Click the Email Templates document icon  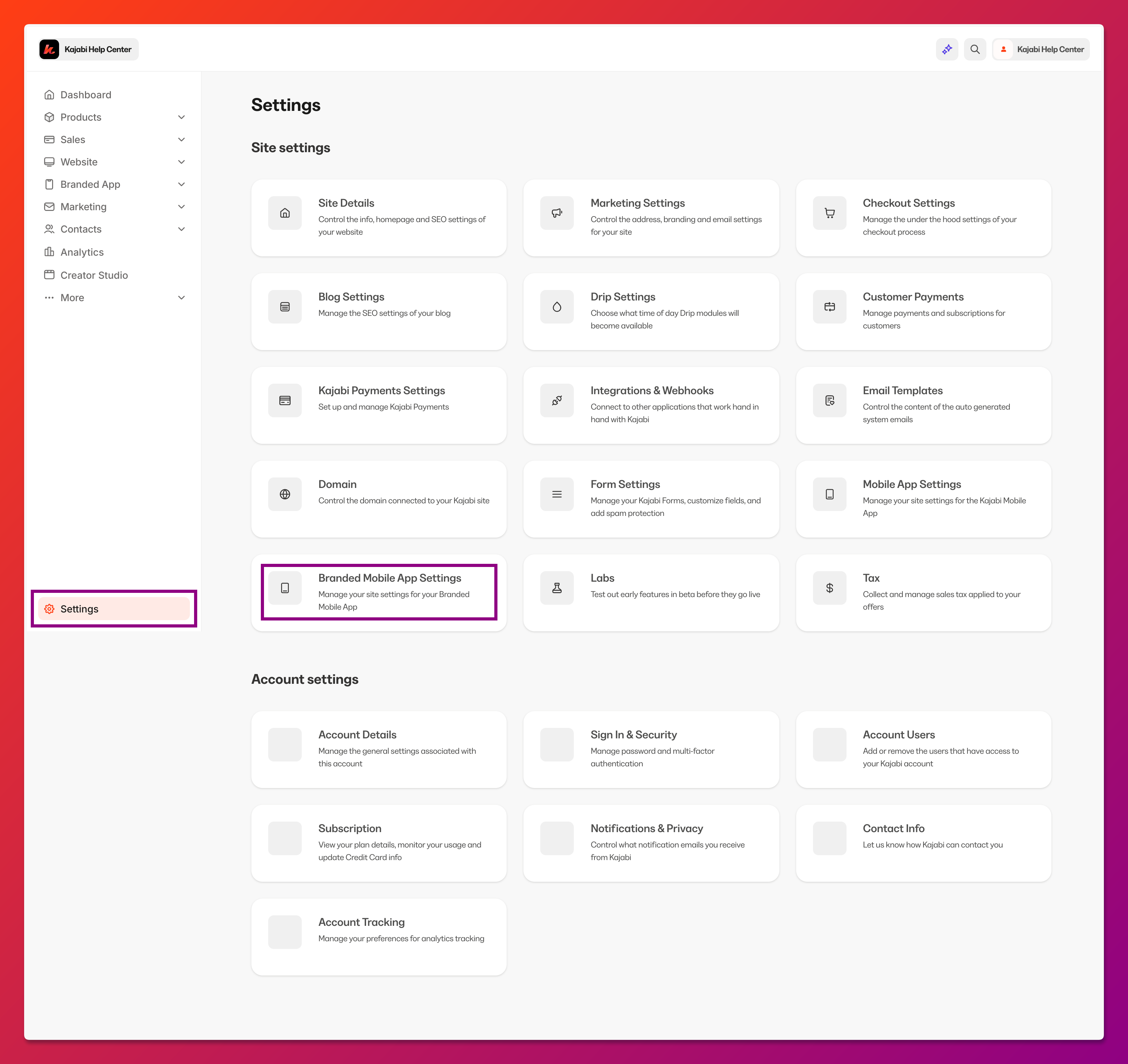[829, 400]
